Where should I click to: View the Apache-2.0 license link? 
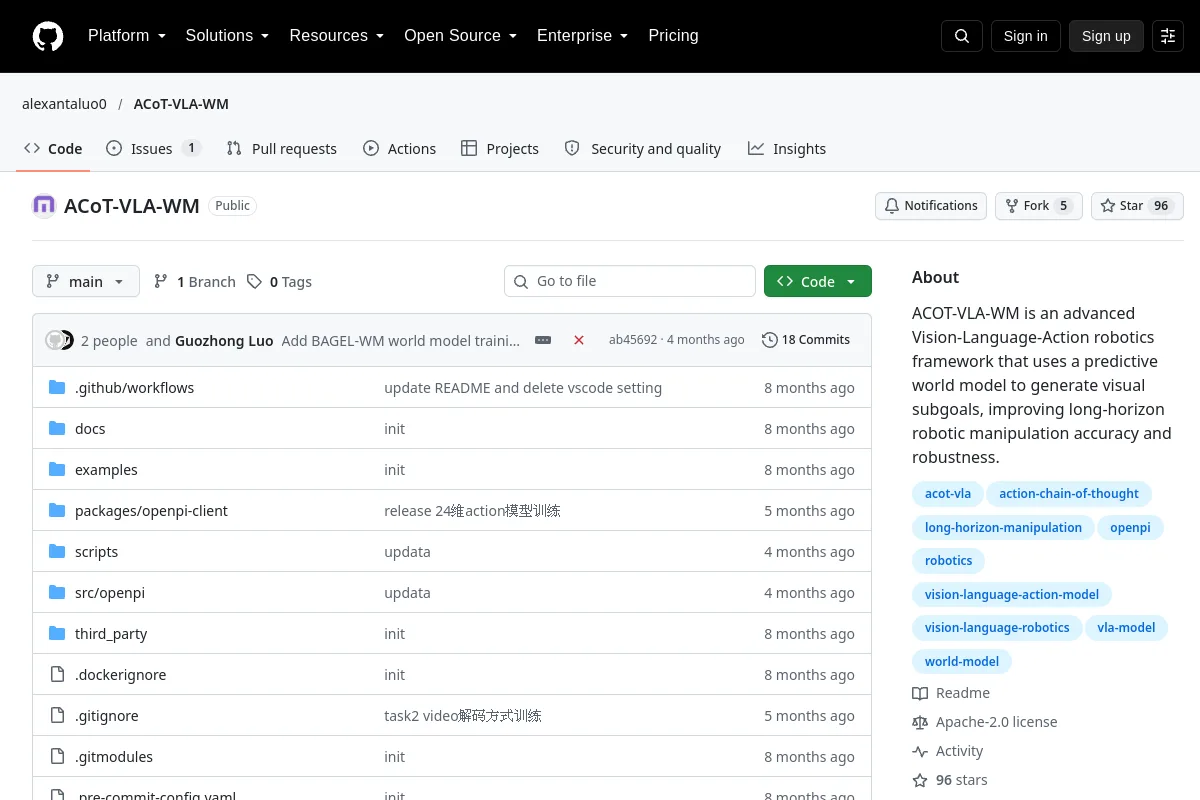click(985, 722)
